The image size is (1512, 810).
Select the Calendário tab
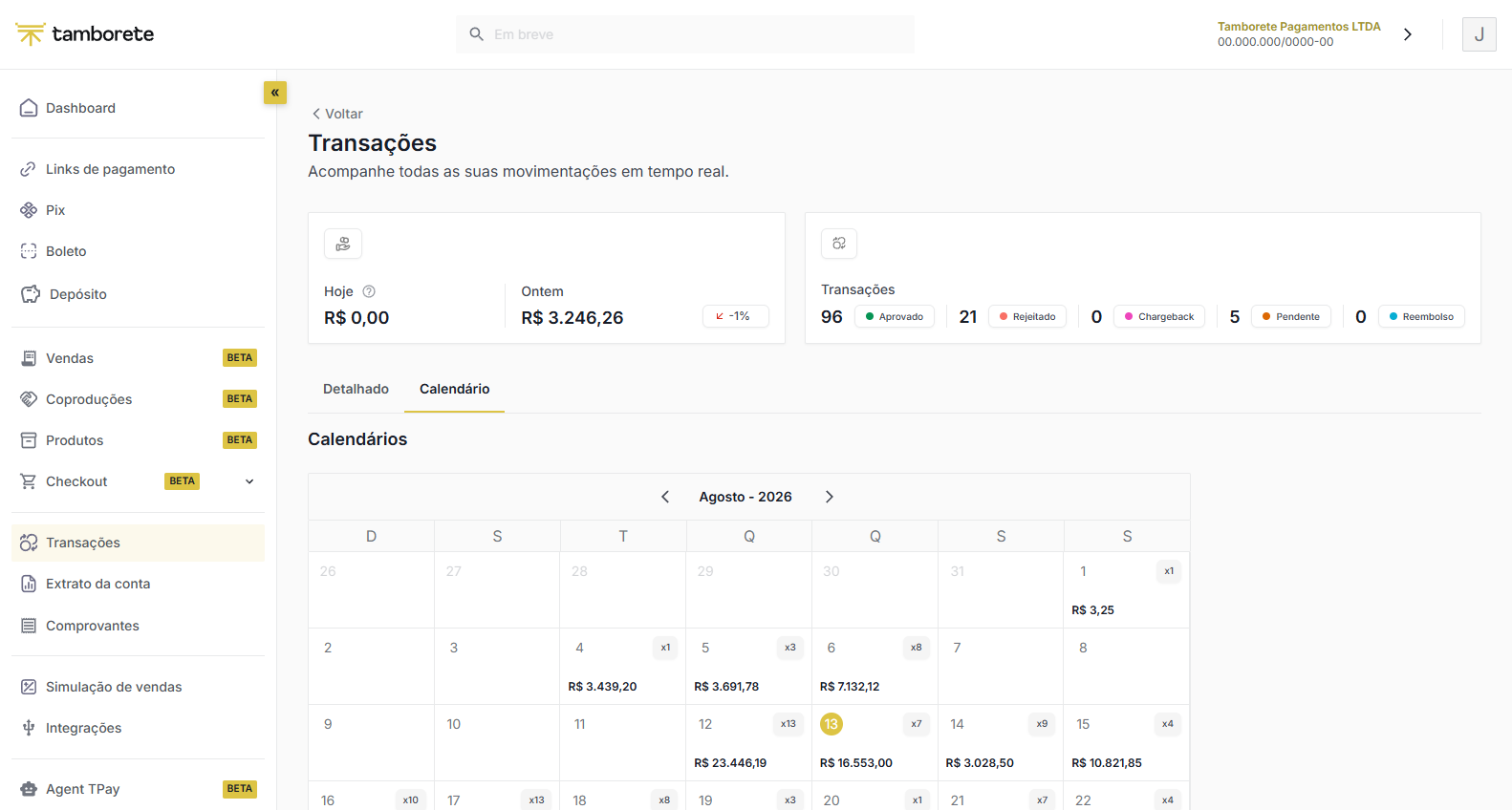(x=454, y=389)
